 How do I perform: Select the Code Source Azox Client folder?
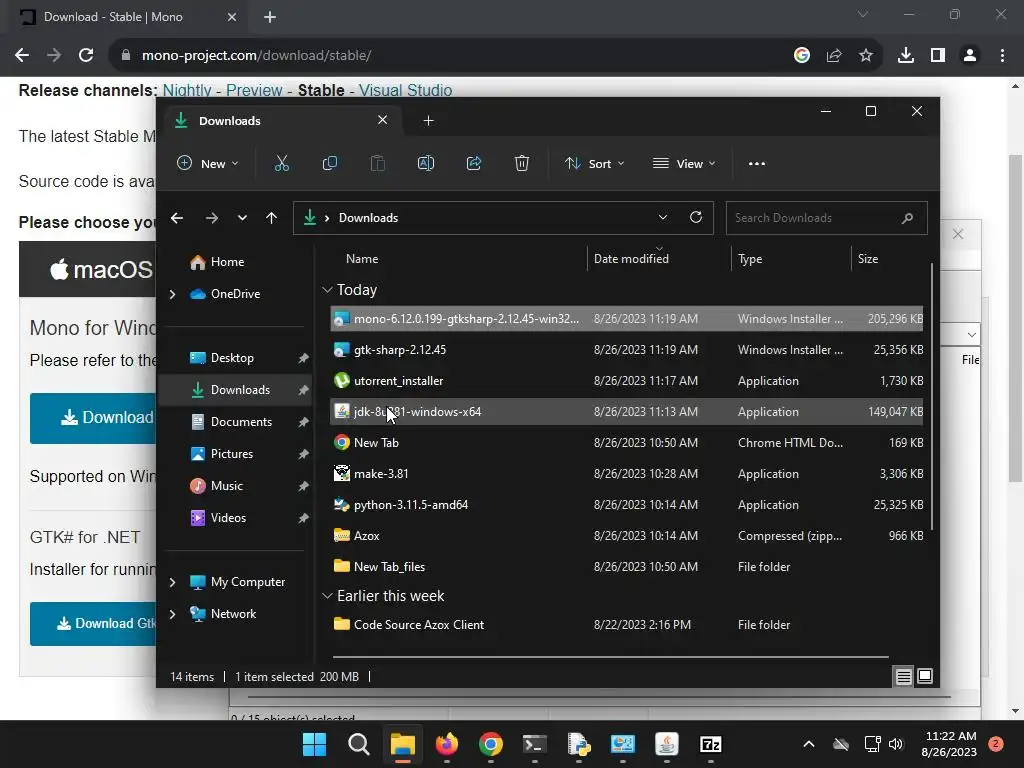click(626, 625)
